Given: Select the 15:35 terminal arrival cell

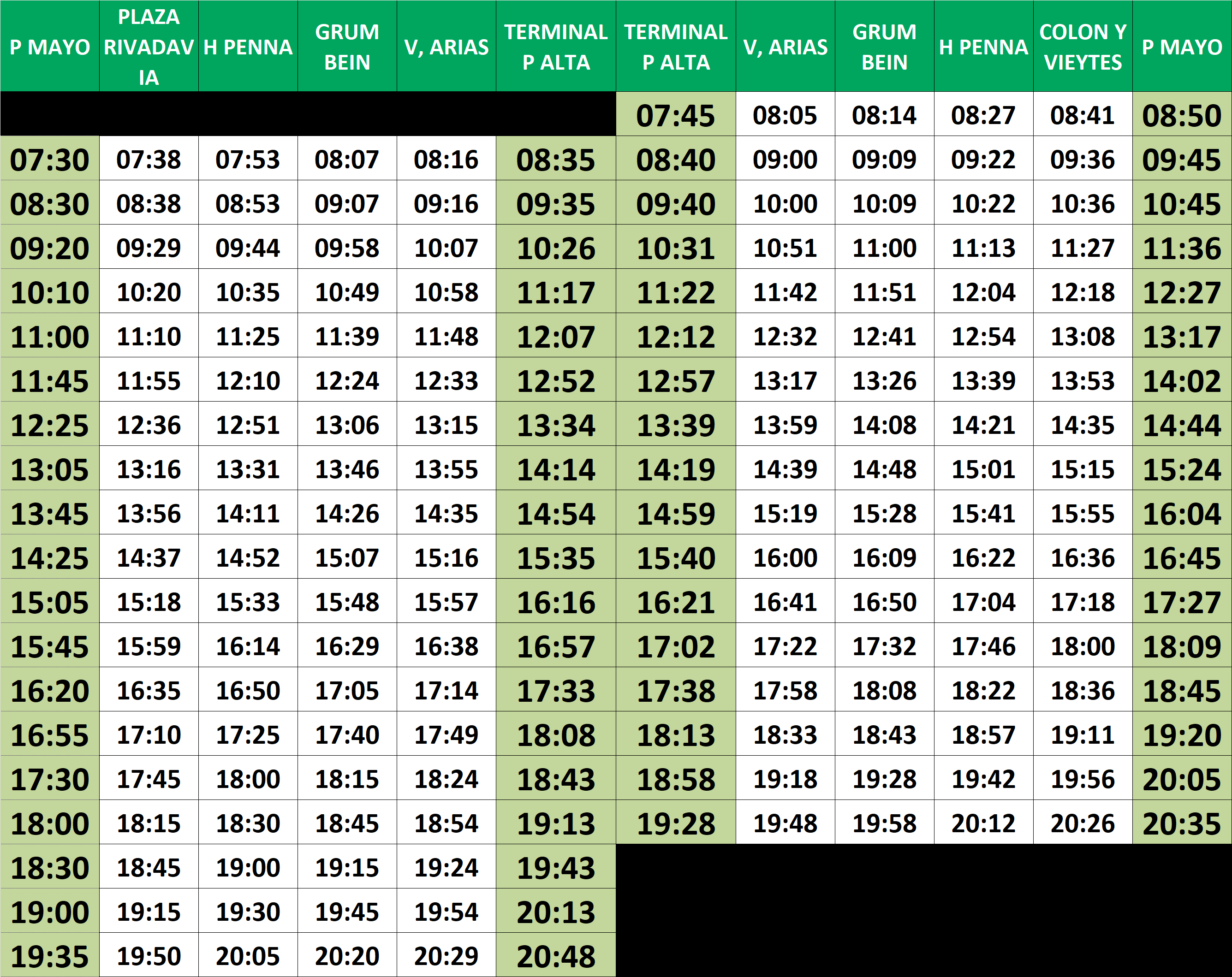Looking at the screenshot, I should (555, 557).
